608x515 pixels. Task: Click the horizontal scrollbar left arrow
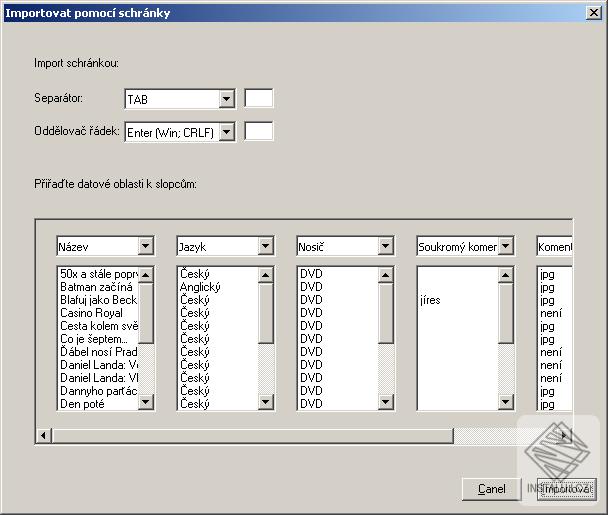click(43, 436)
